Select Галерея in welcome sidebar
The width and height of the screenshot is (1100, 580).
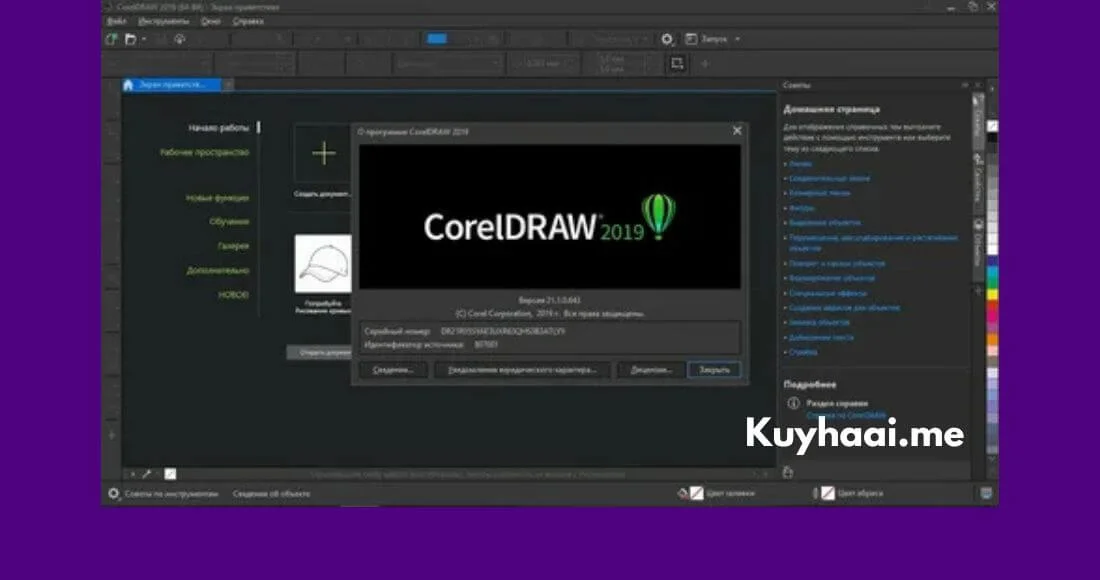(234, 246)
